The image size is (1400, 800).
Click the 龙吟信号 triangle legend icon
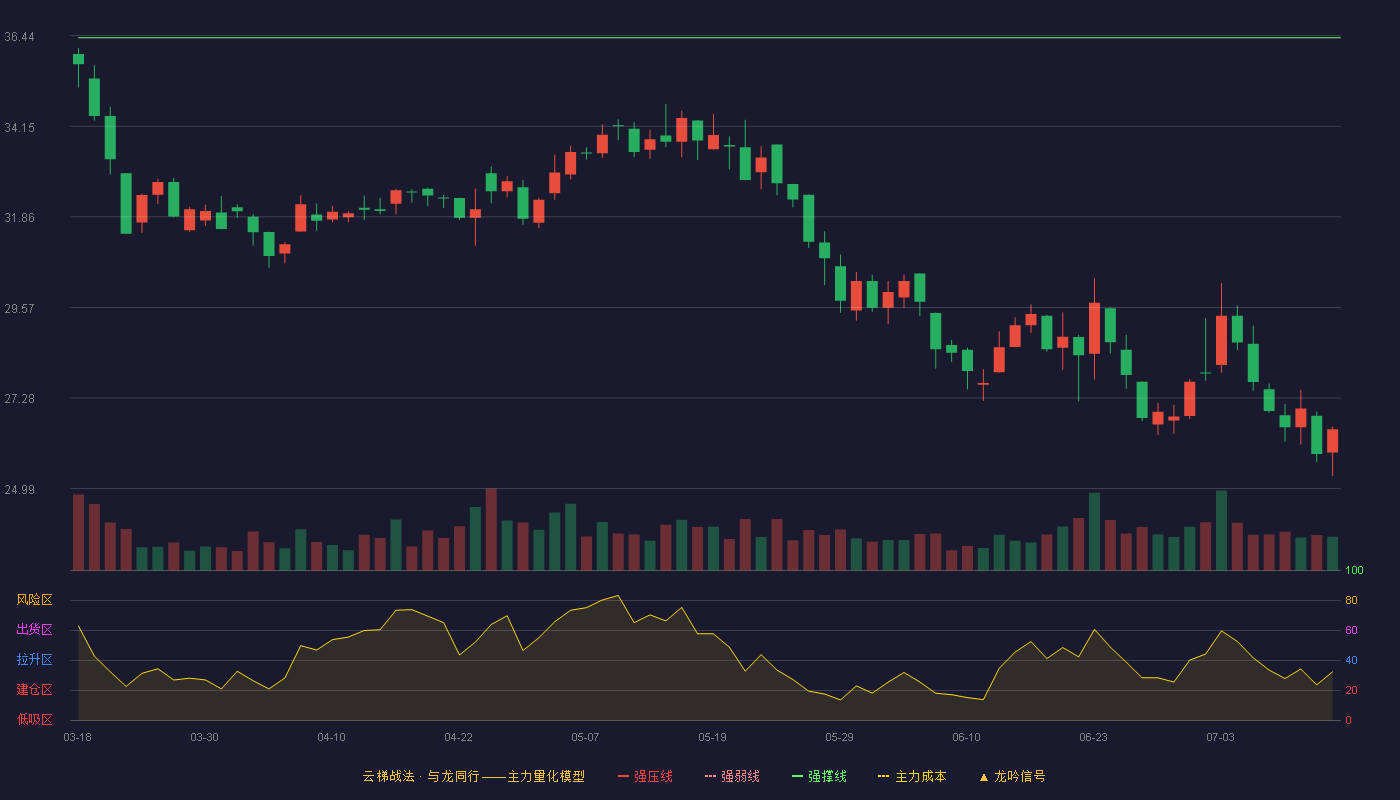coord(984,777)
